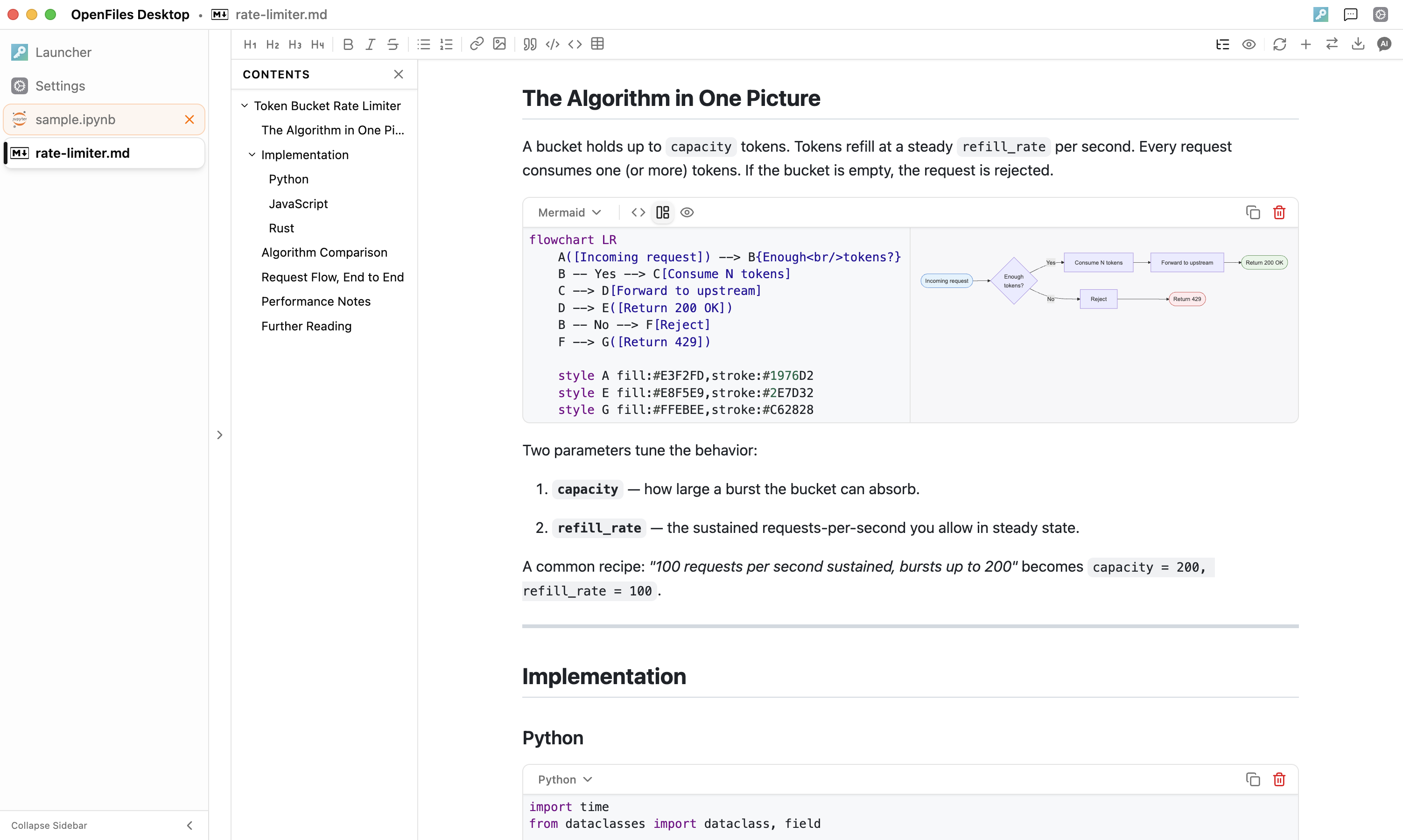The image size is (1403, 840).
Task: Insert a block quote
Action: [530, 44]
